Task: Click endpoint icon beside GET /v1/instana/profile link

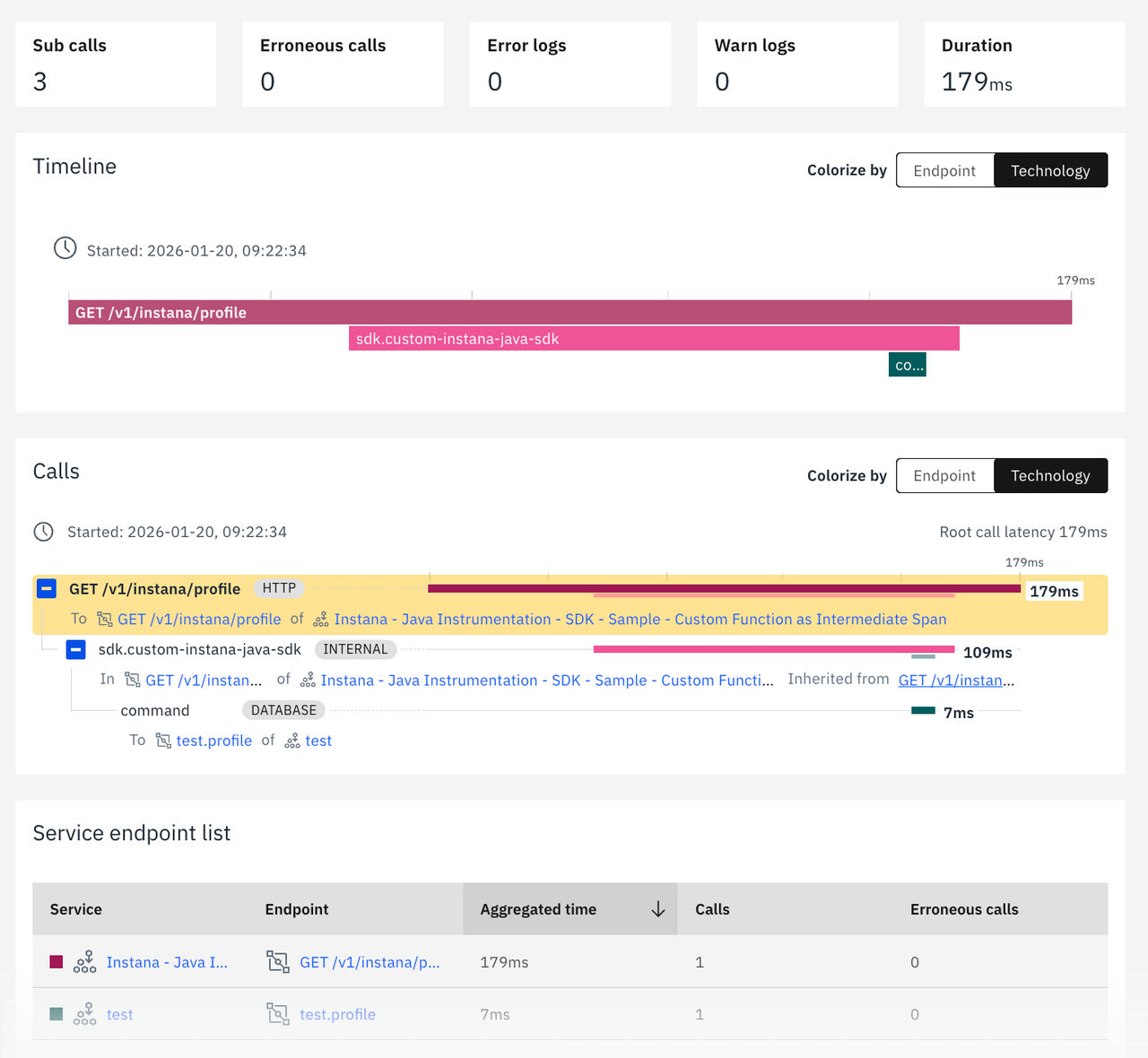Action: click(x=105, y=620)
